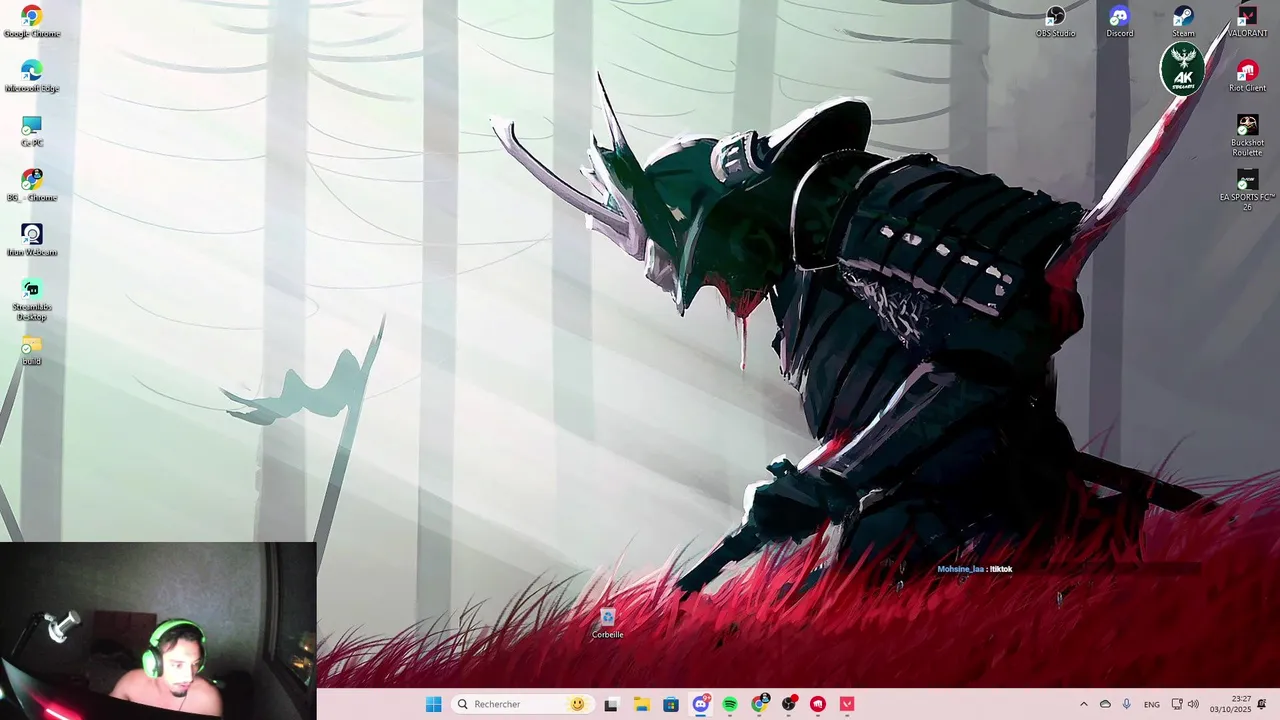
Task: Open File Explorer from the taskbar
Action: point(641,704)
